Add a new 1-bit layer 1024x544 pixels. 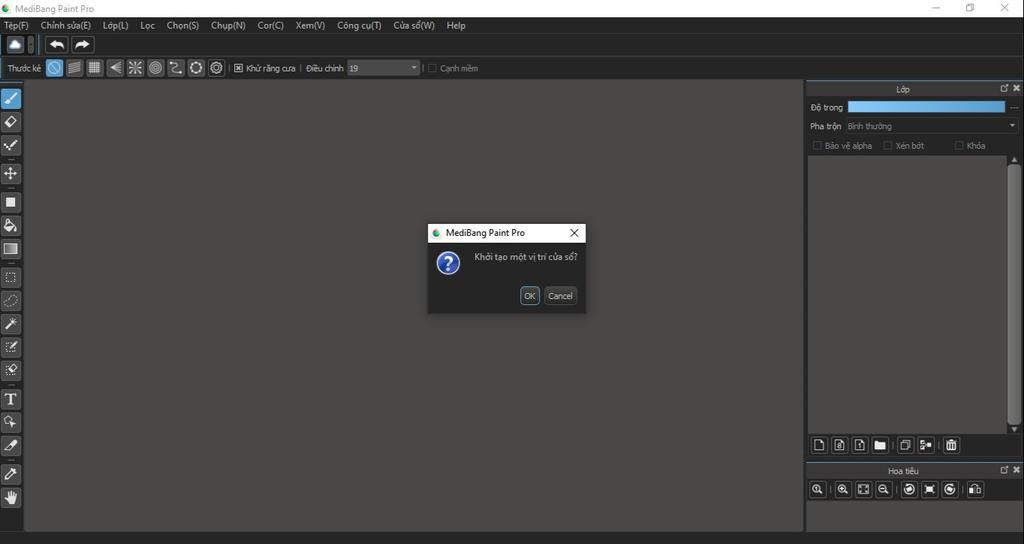[859, 445]
